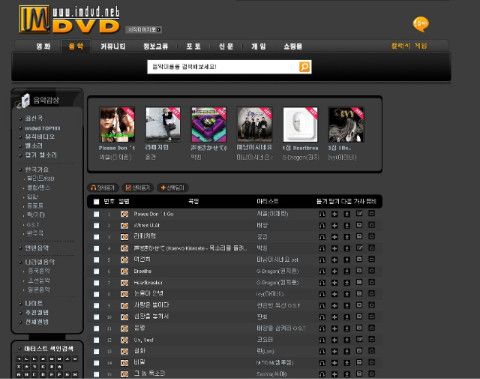Click the IM DVD site logo
Viewport: 480px width, 379px height.
click(69, 19)
